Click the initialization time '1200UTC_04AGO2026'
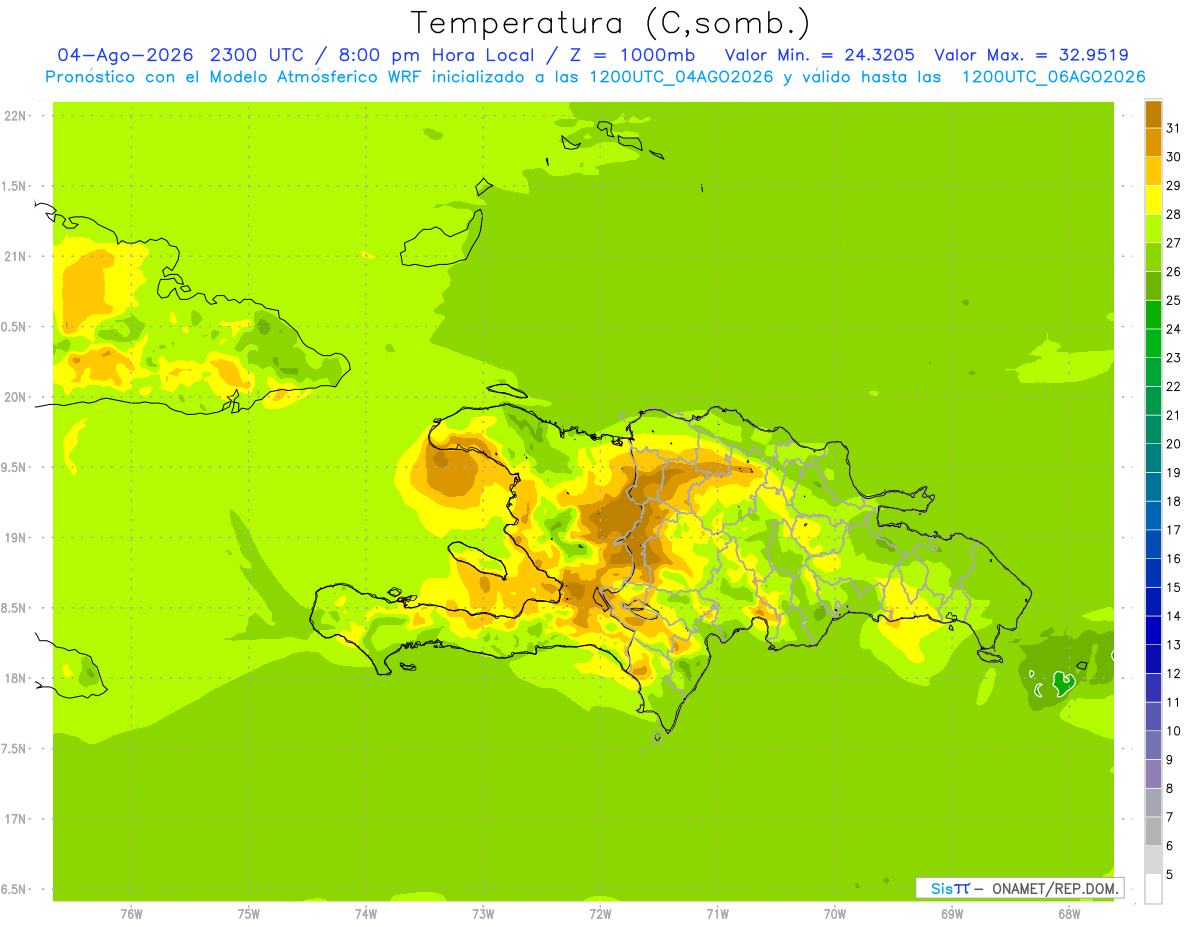1200x927 pixels. click(676, 77)
